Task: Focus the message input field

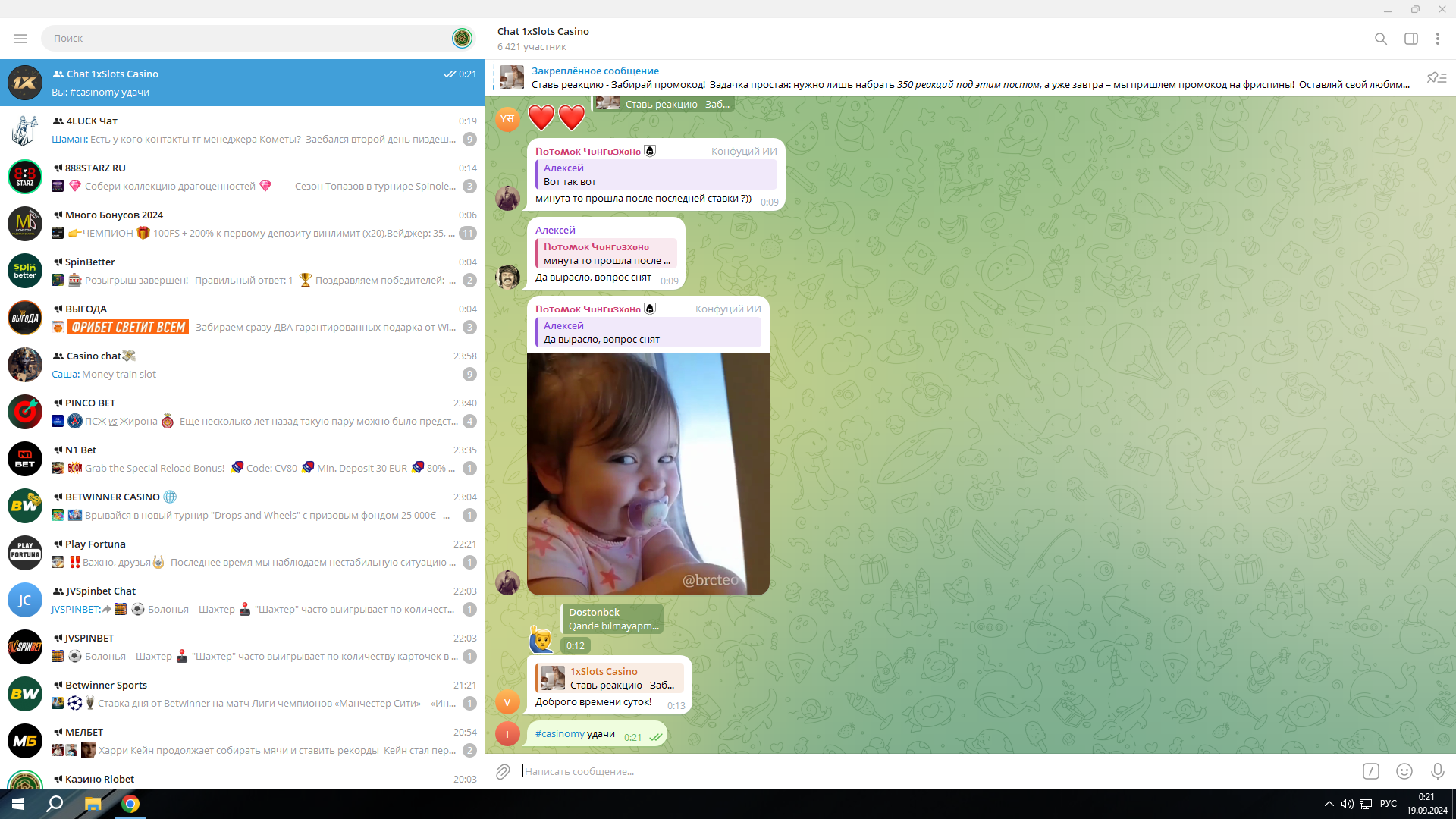Action: [x=933, y=771]
